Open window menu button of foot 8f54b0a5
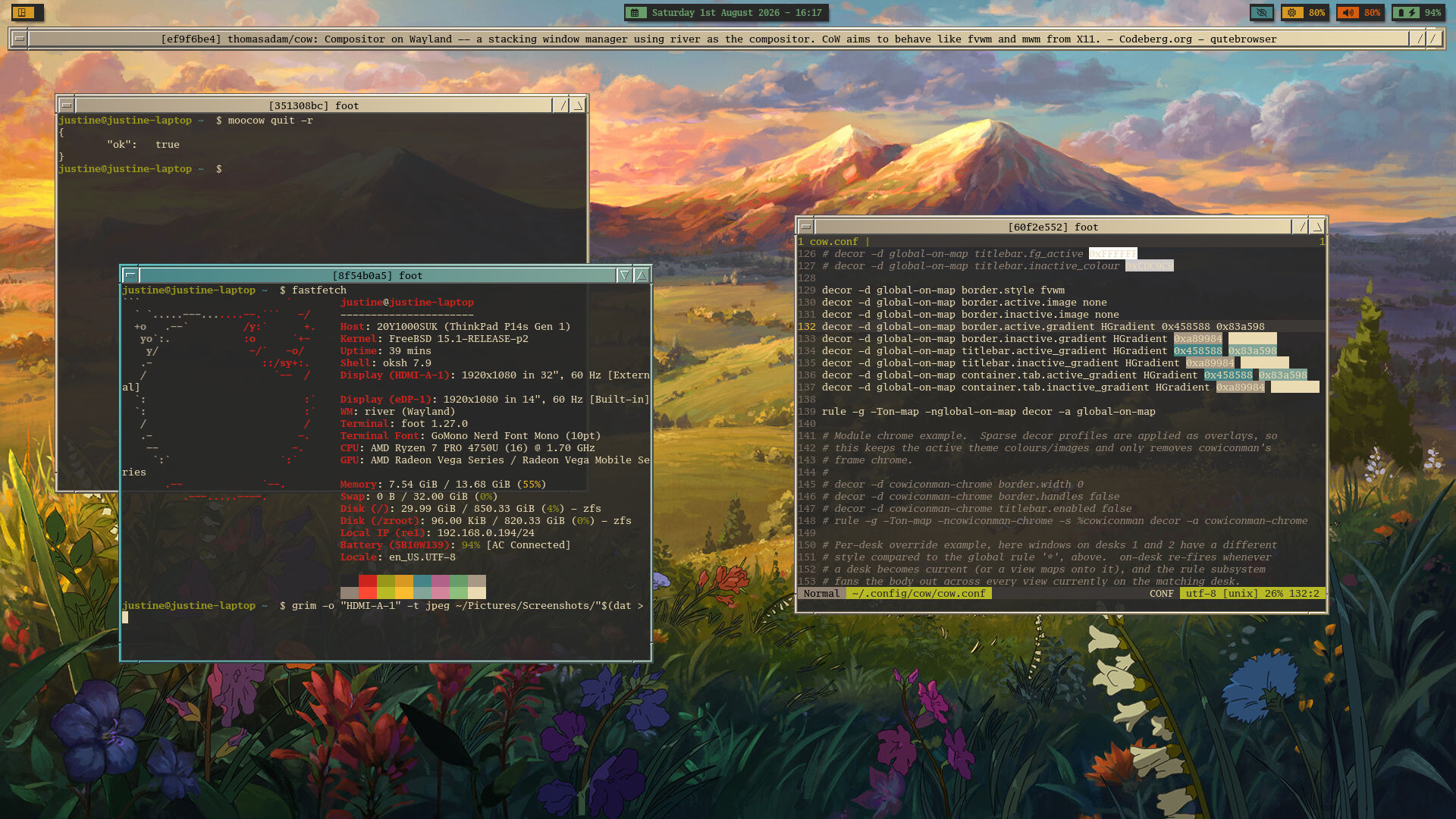 pos(130,275)
